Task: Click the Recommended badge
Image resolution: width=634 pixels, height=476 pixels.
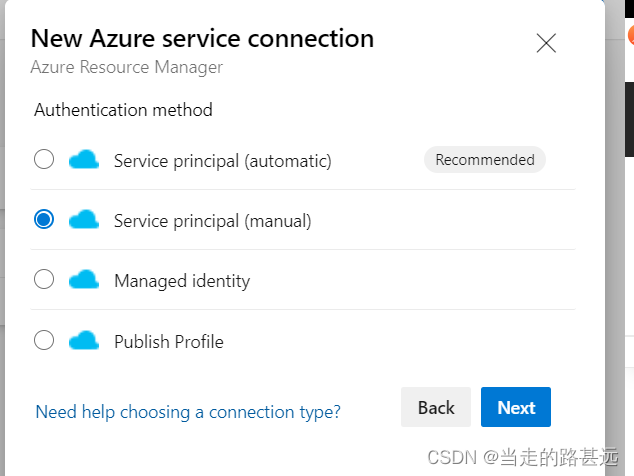Action: pyautogui.click(x=485, y=160)
